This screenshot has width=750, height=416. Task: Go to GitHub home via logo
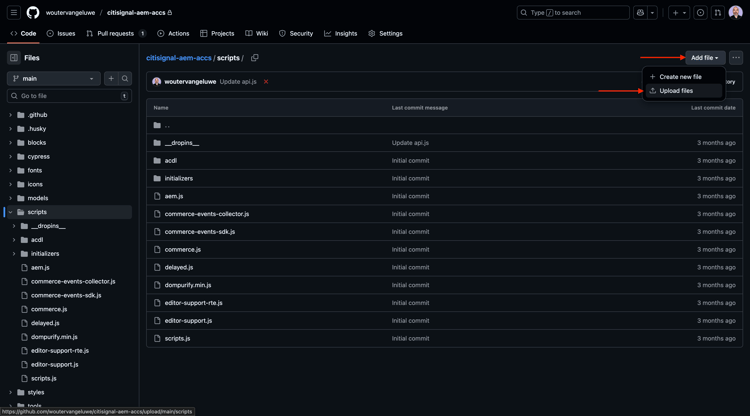[33, 13]
